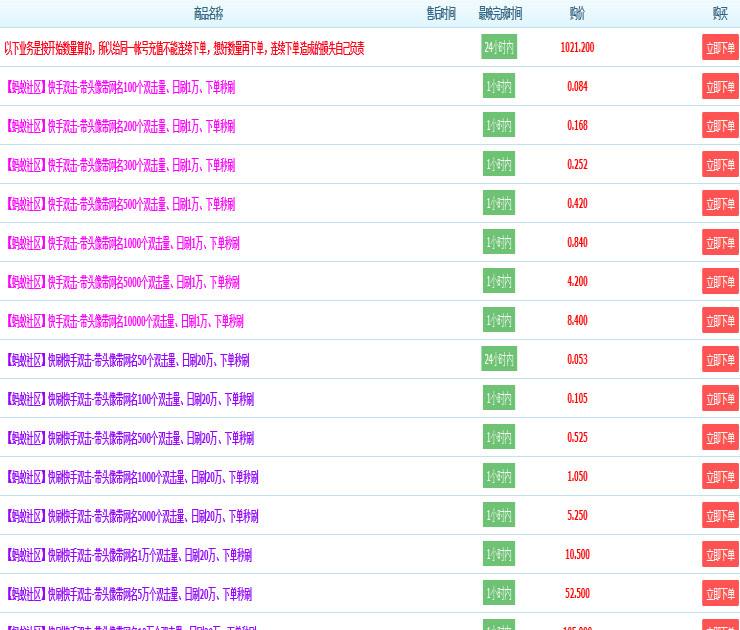
Task: Click 立即下单 for the 0.084 priced item
Action: pos(720,87)
